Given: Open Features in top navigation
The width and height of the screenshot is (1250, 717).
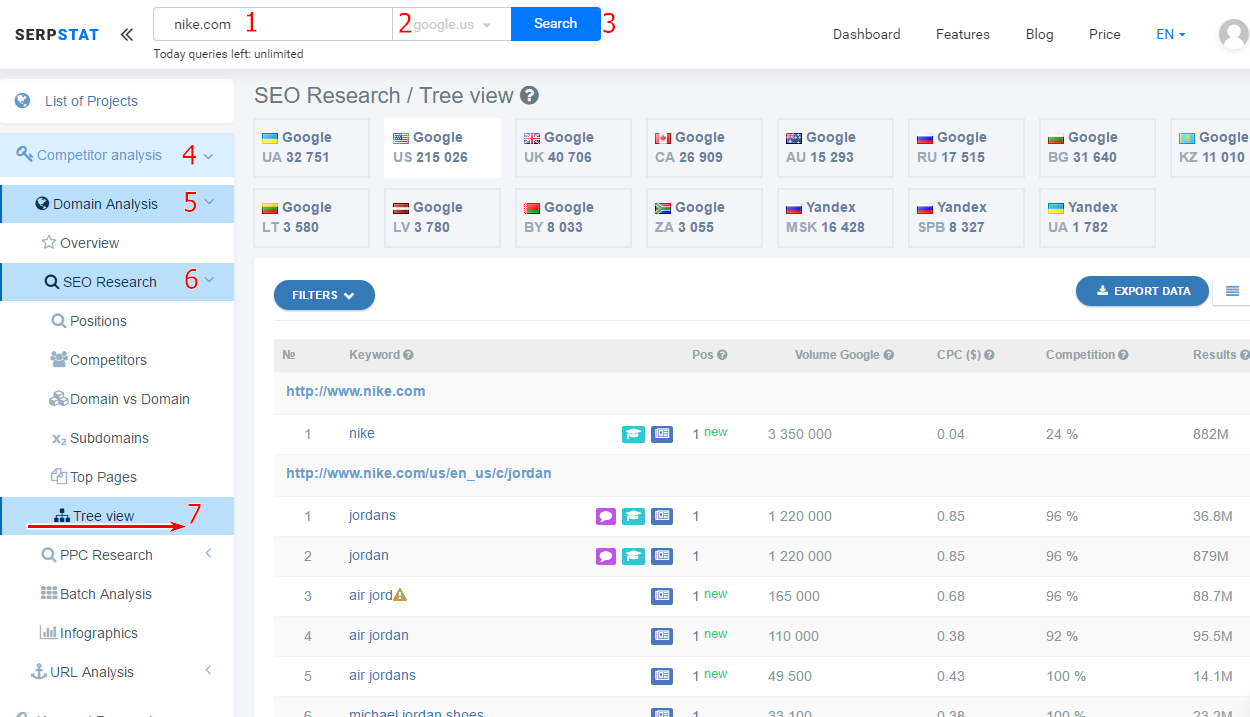Looking at the screenshot, I should pos(963,34).
